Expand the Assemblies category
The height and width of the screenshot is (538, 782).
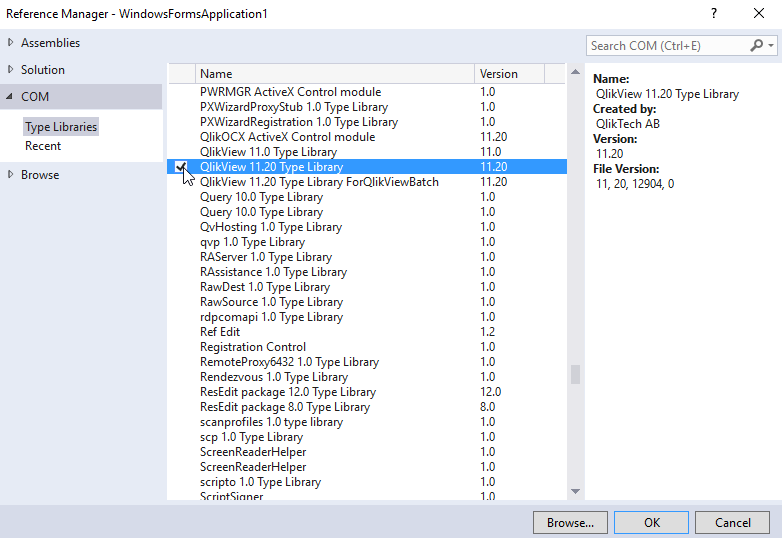coord(10,43)
